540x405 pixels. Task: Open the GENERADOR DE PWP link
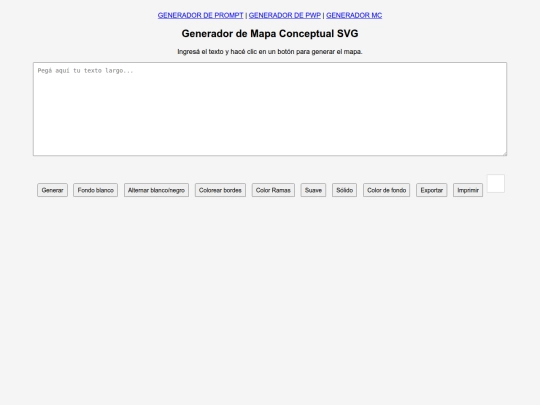point(285,15)
